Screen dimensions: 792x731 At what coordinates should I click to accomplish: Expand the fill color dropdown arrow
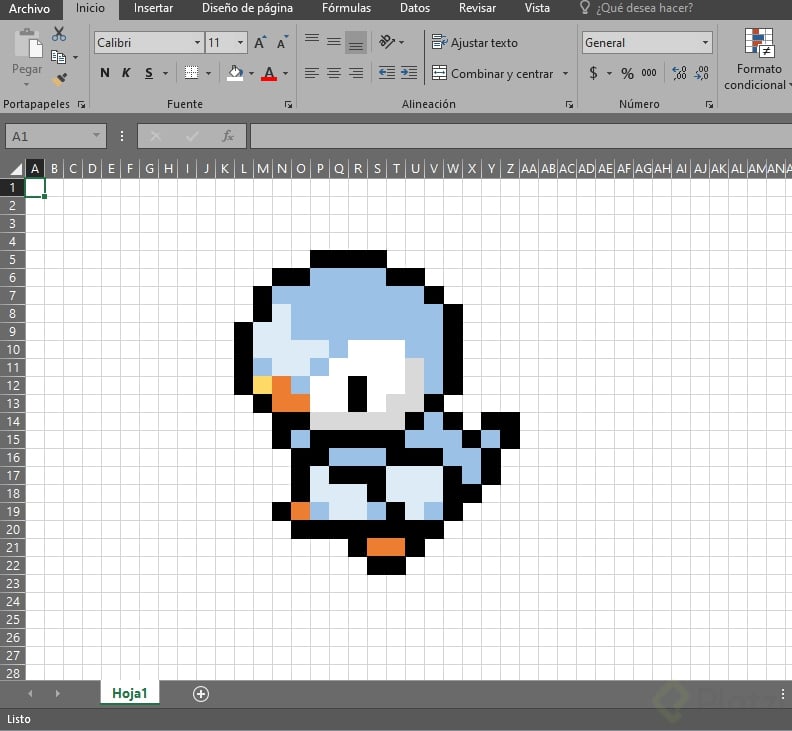click(251, 74)
